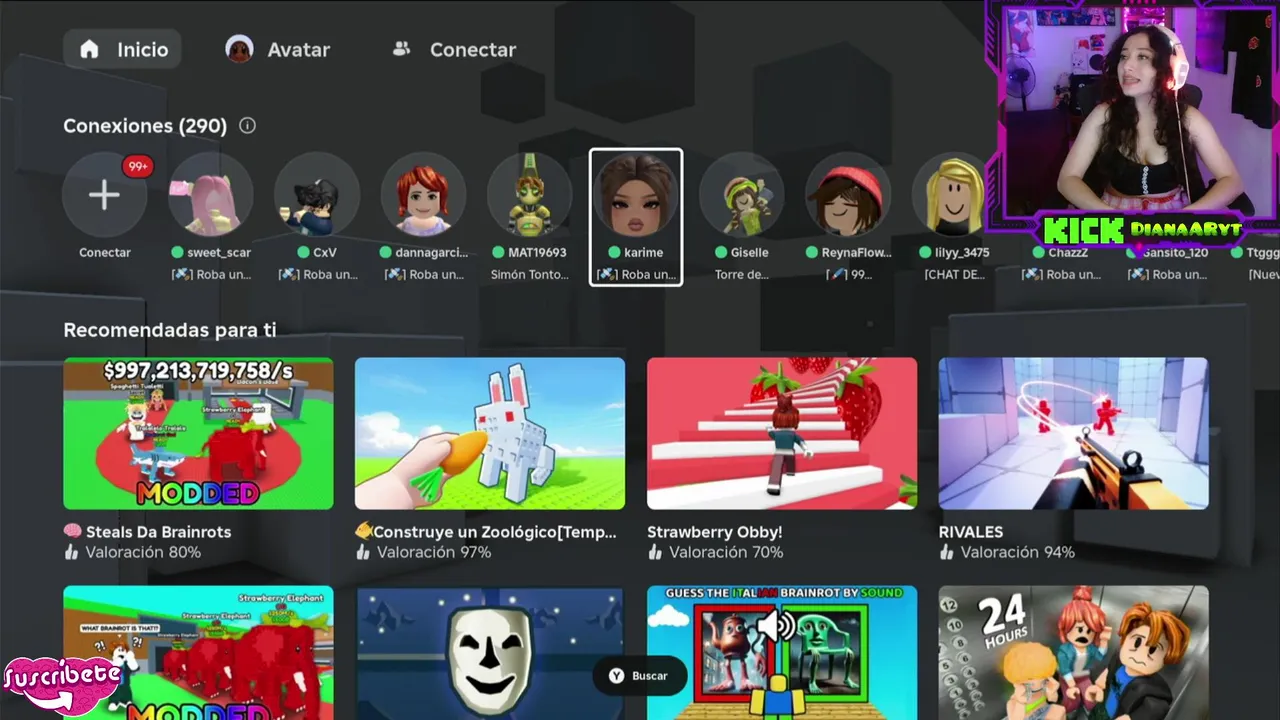This screenshot has width=1280, height=720.
Task: Open Construye un Zoológico game thumbnail
Action: coord(490,433)
